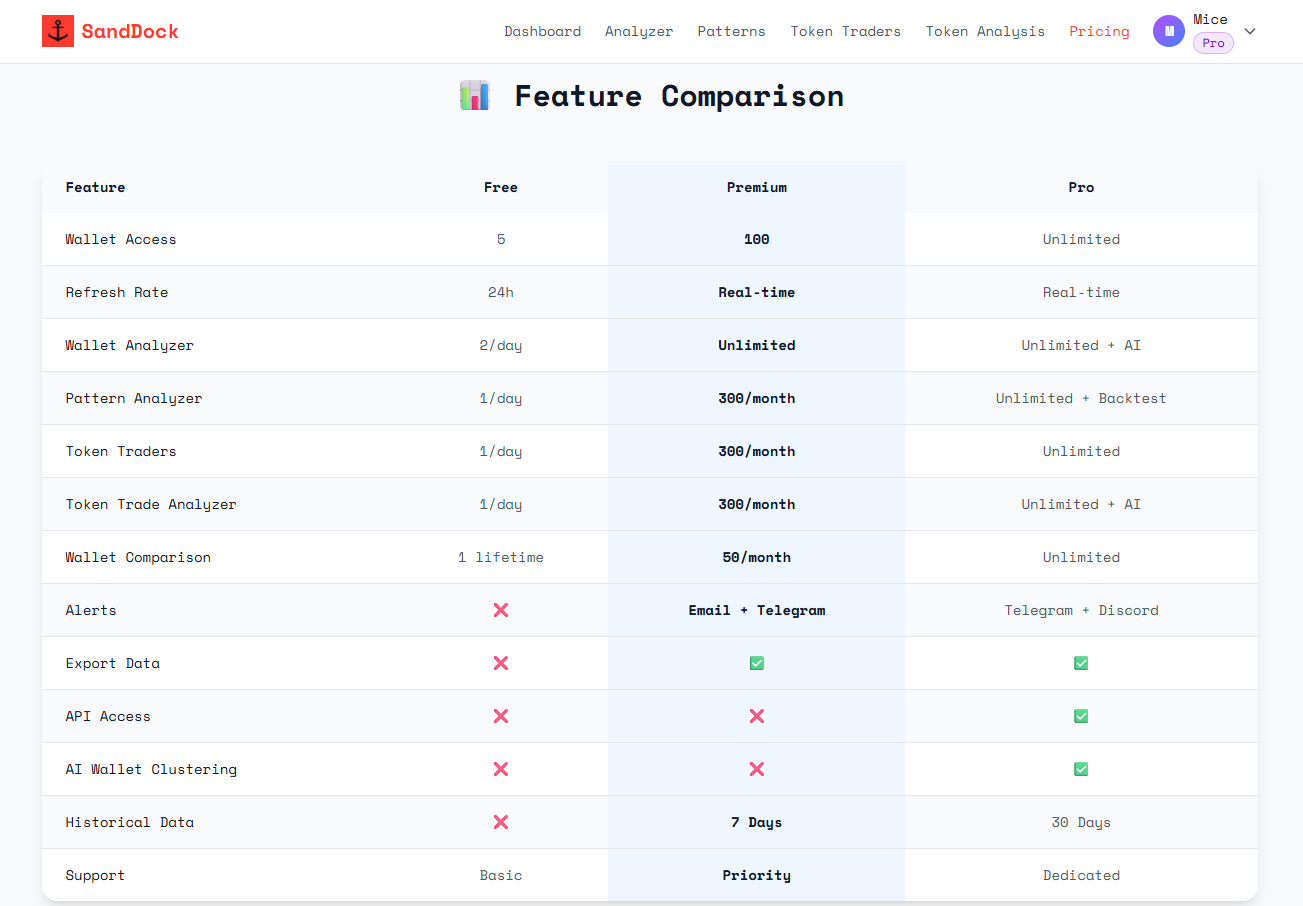The width and height of the screenshot is (1303, 906).
Task: Click the "7 Days" Premium historical data value
Action: click(x=757, y=822)
